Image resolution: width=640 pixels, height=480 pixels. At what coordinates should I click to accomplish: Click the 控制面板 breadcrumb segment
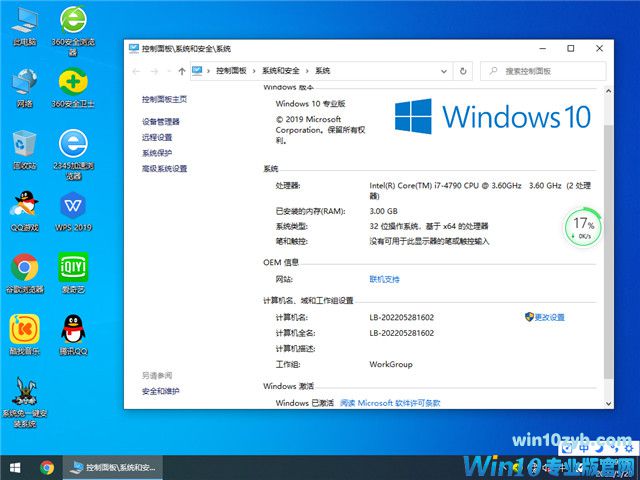click(231, 71)
